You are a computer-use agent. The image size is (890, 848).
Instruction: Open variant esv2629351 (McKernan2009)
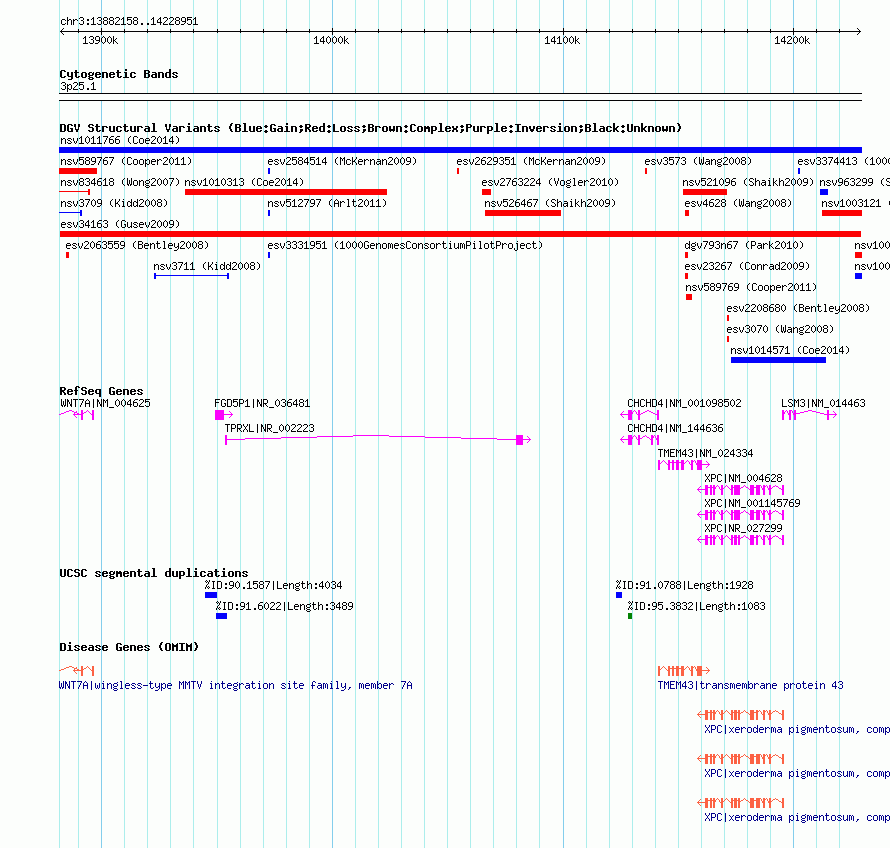pyautogui.click(x=531, y=161)
